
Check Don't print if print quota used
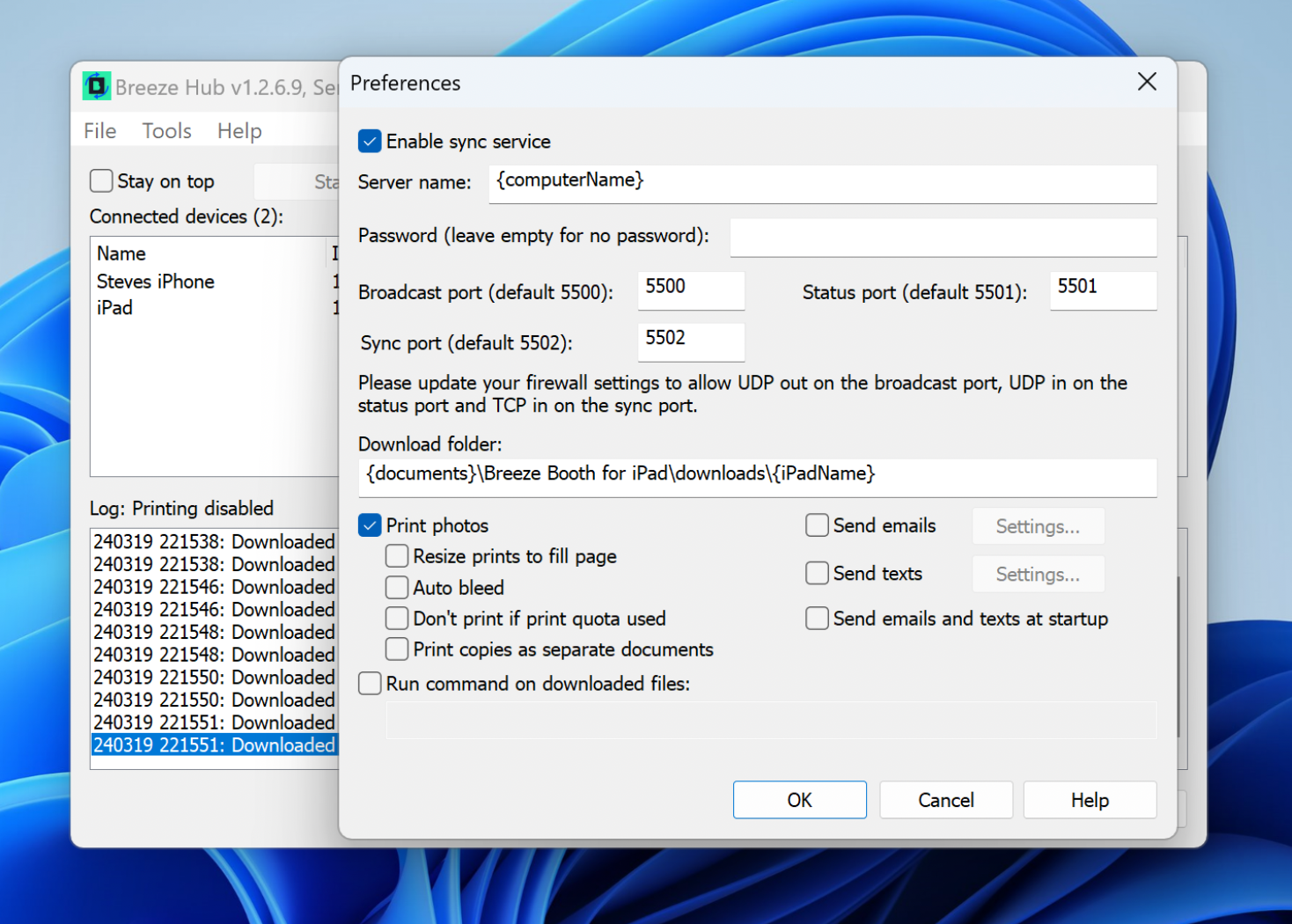click(397, 619)
